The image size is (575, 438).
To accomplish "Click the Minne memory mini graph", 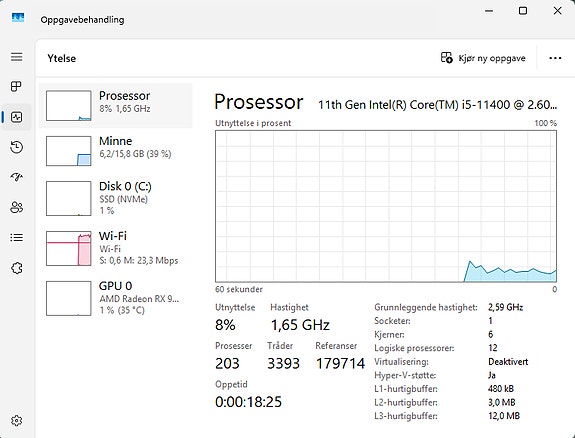I will pos(69,151).
